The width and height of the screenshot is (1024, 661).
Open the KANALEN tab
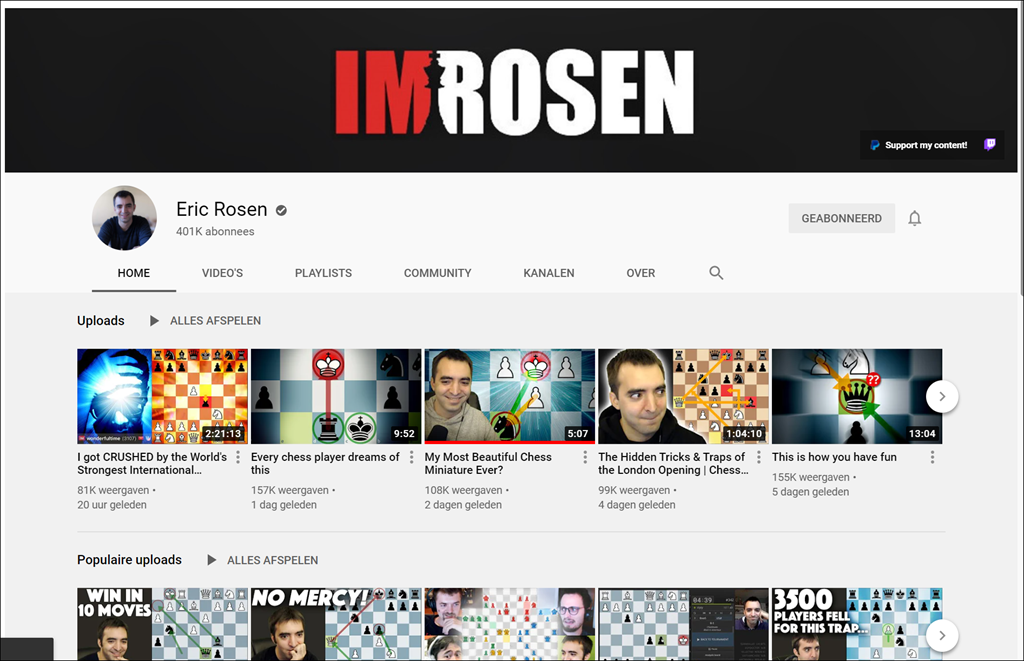pyautogui.click(x=549, y=273)
